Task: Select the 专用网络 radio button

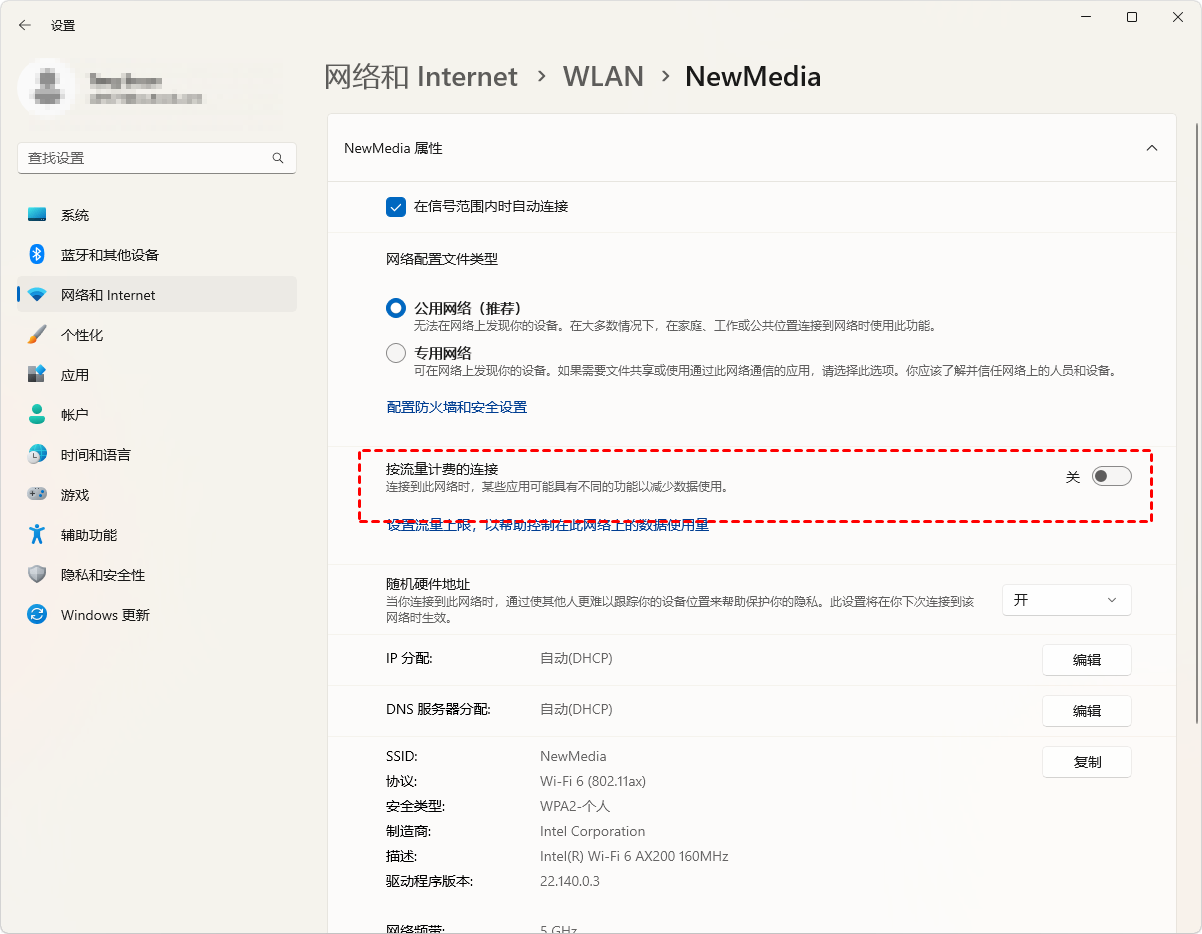Action: point(396,353)
